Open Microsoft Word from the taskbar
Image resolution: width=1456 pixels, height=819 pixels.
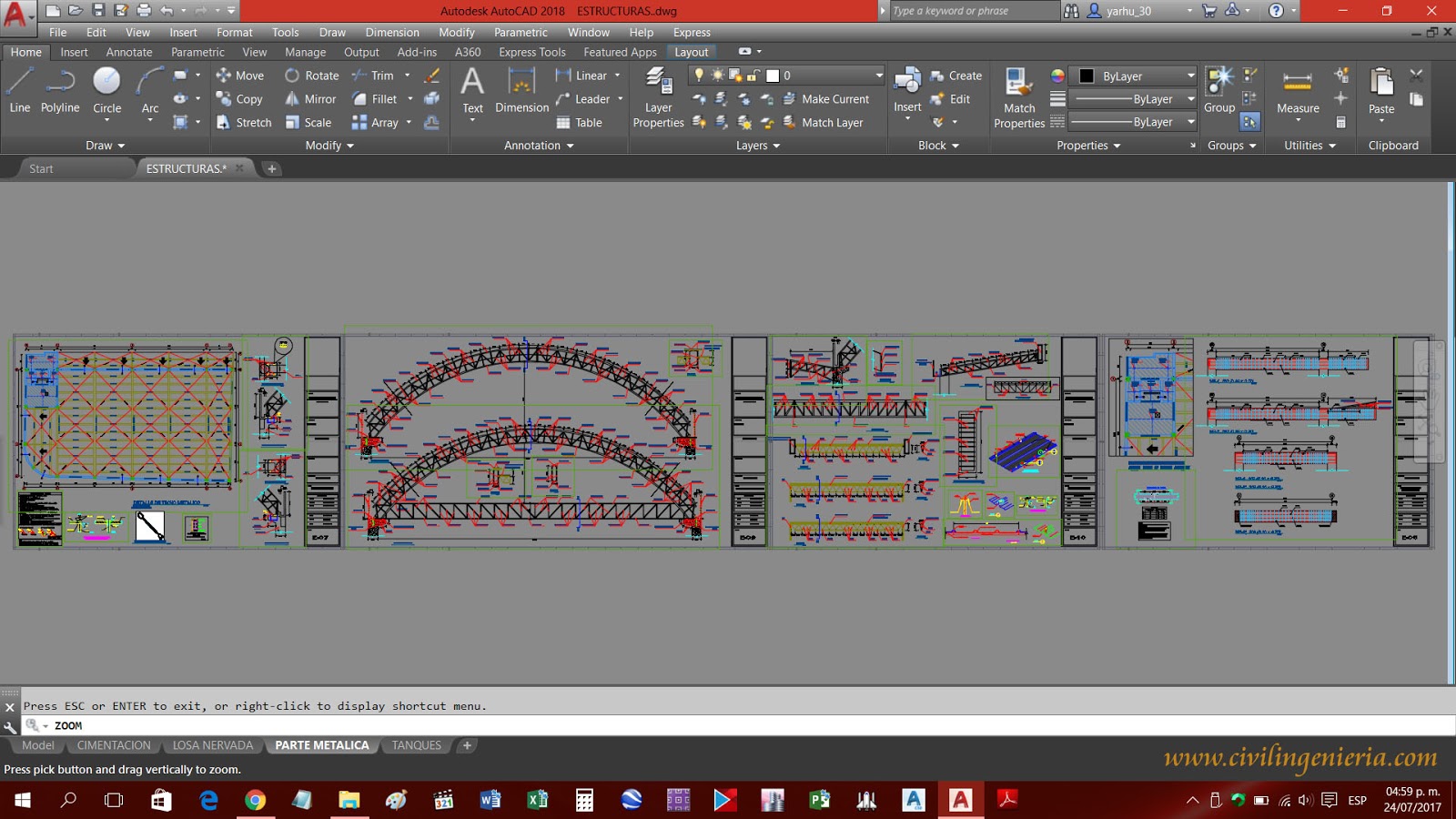[x=490, y=800]
